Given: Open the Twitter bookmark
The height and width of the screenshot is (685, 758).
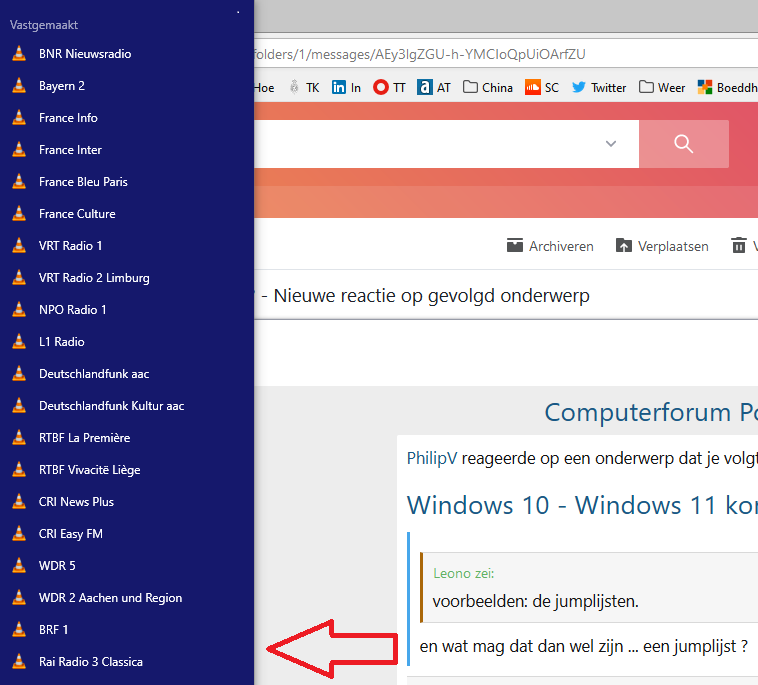Looking at the screenshot, I should (x=598, y=88).
